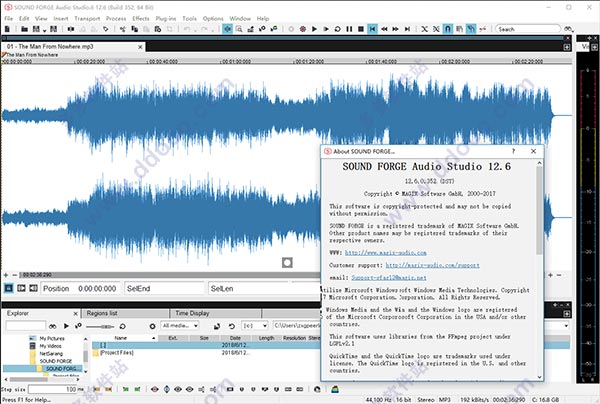Viewport: 600px width, 404px height.
Task: Click the 'Name' column header to sort
Action: tap(124, 338)
